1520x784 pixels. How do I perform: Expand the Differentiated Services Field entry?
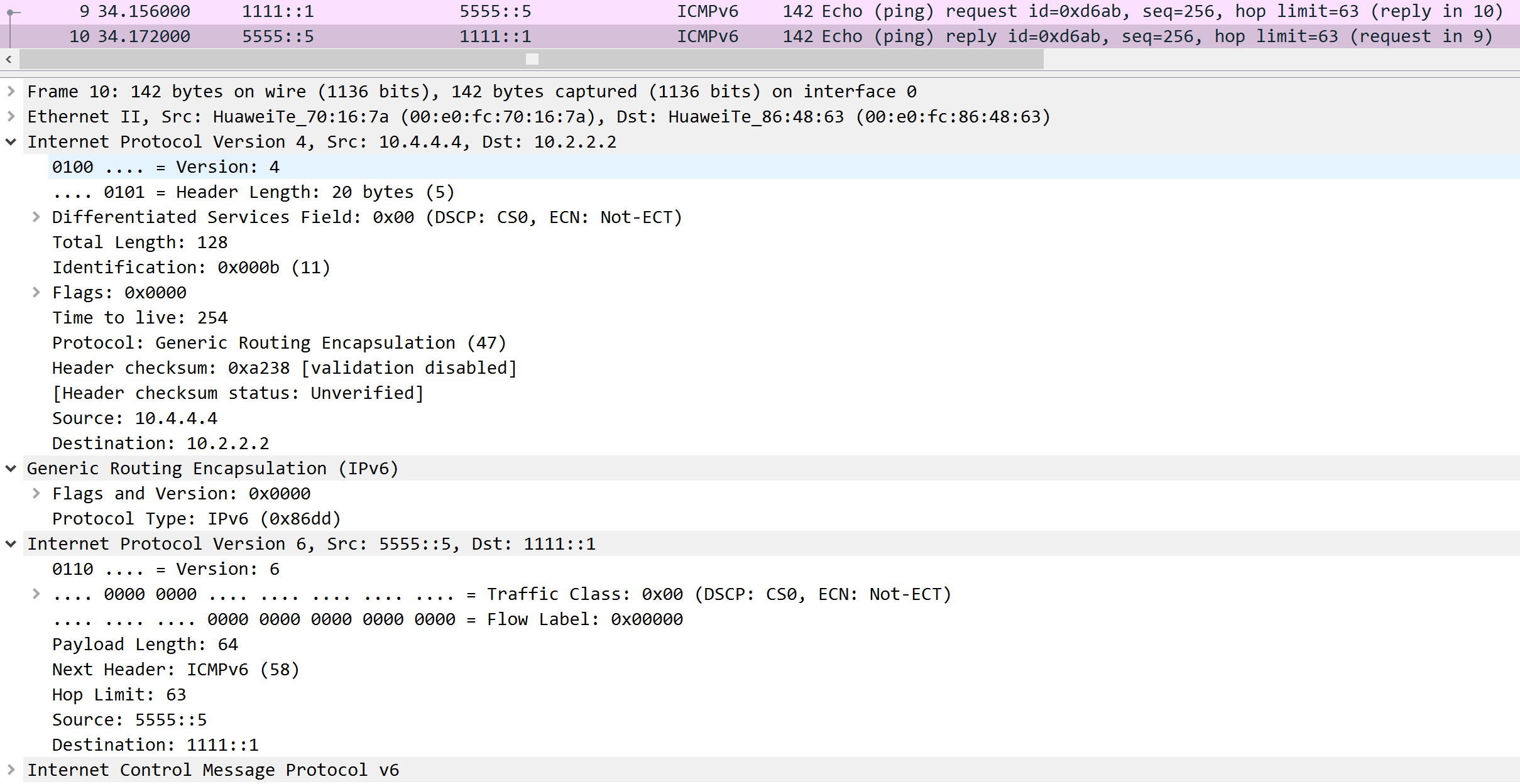36,217
